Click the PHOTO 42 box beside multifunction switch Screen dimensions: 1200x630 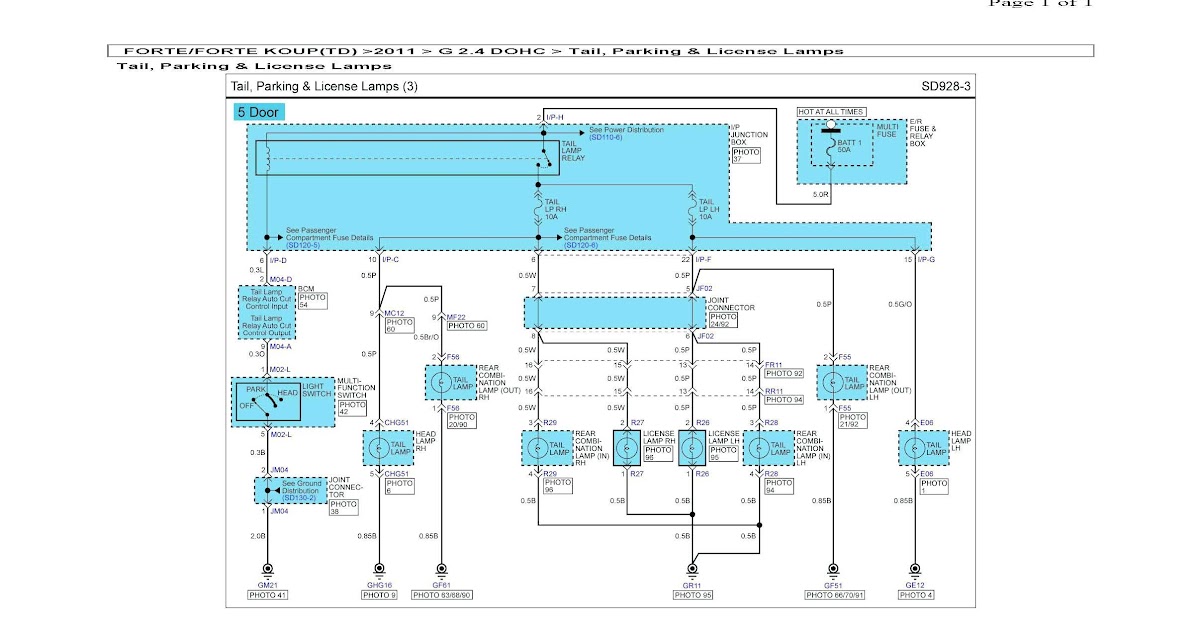(x=352, y=407)
